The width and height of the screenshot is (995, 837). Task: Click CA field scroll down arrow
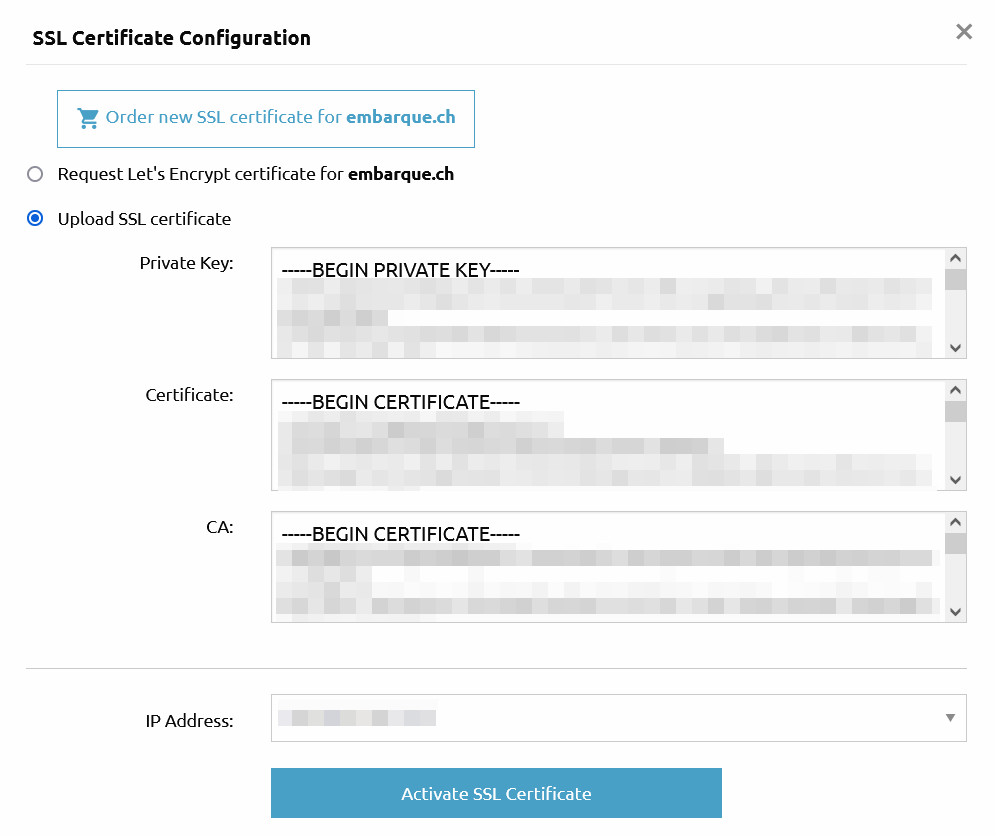(956, 612)
